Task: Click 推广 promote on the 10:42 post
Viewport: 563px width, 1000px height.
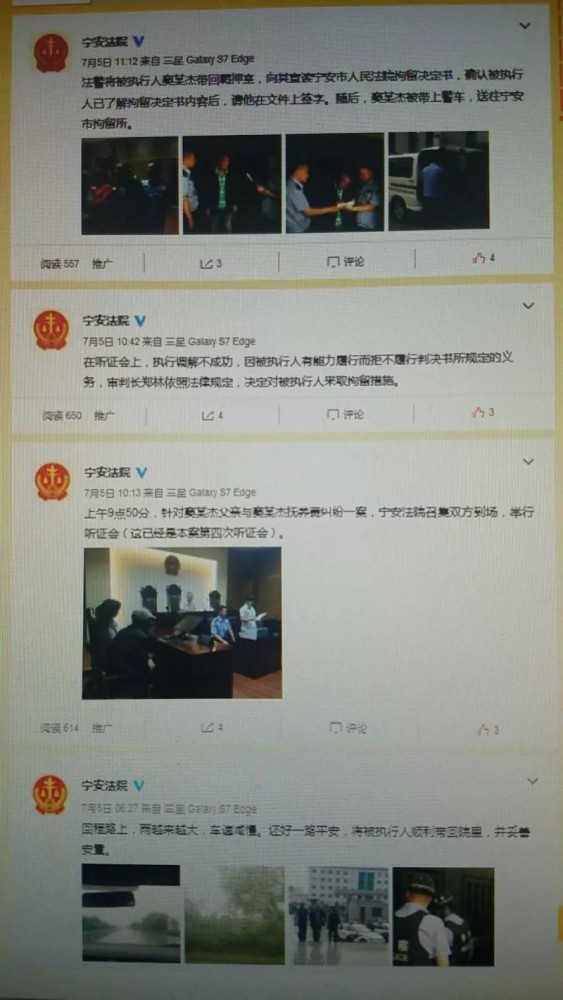Action: 105,415
